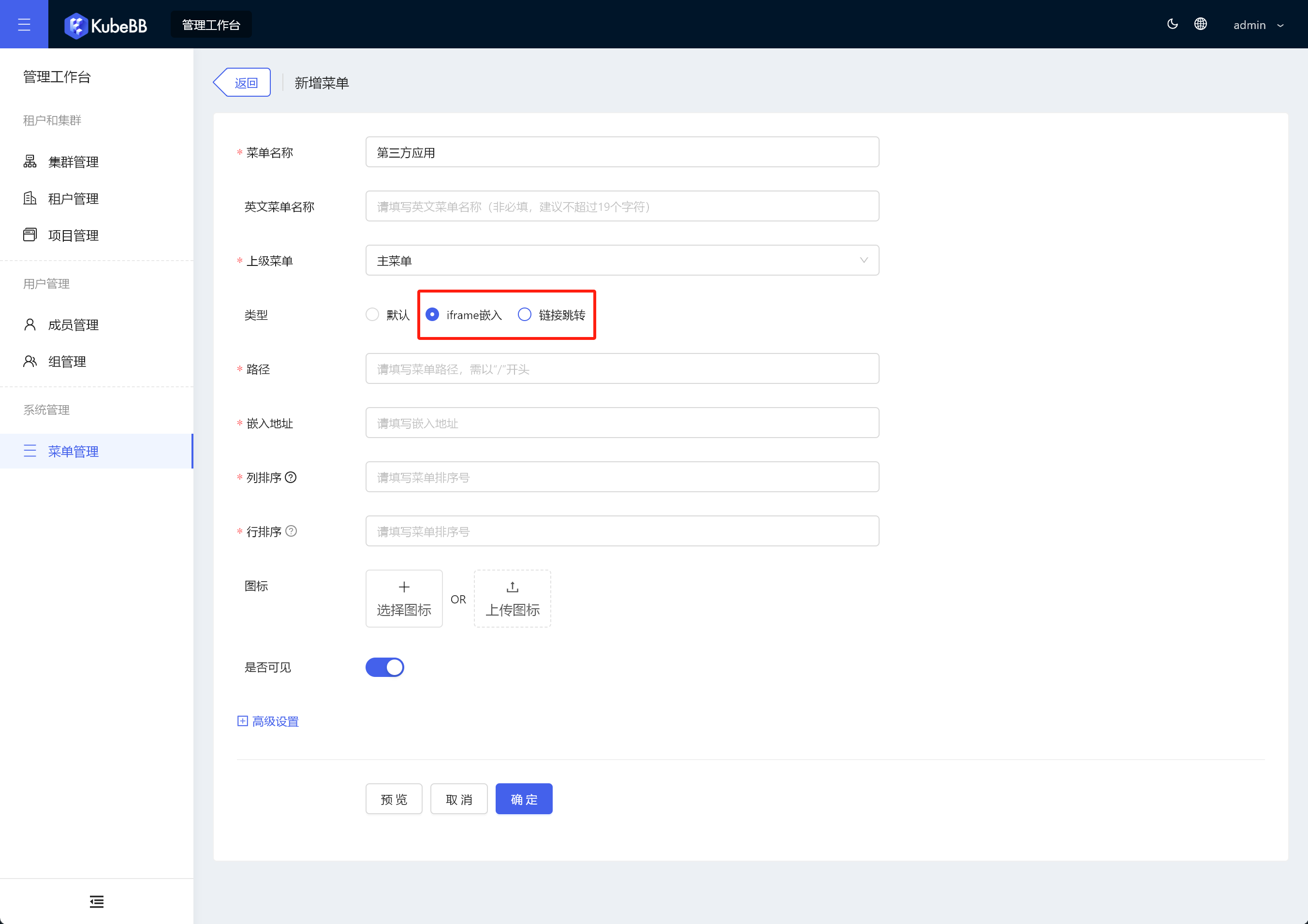Click the upload icon in 上传图标
Screen dimensions: 1308x924
click(512, 587)
